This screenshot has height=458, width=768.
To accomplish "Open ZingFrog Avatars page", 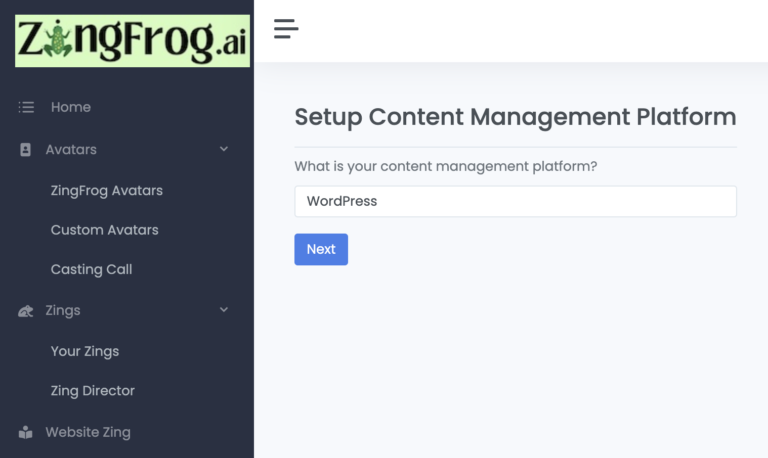I will click(107, 191).
